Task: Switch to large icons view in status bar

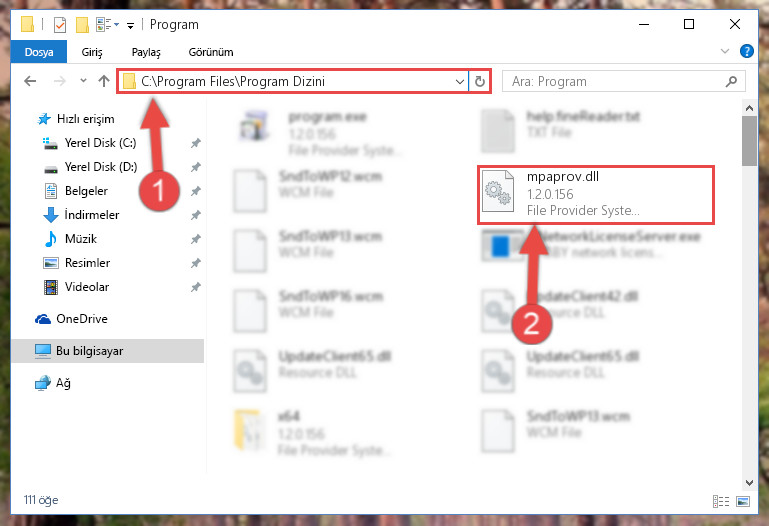Action: (743, 501)
